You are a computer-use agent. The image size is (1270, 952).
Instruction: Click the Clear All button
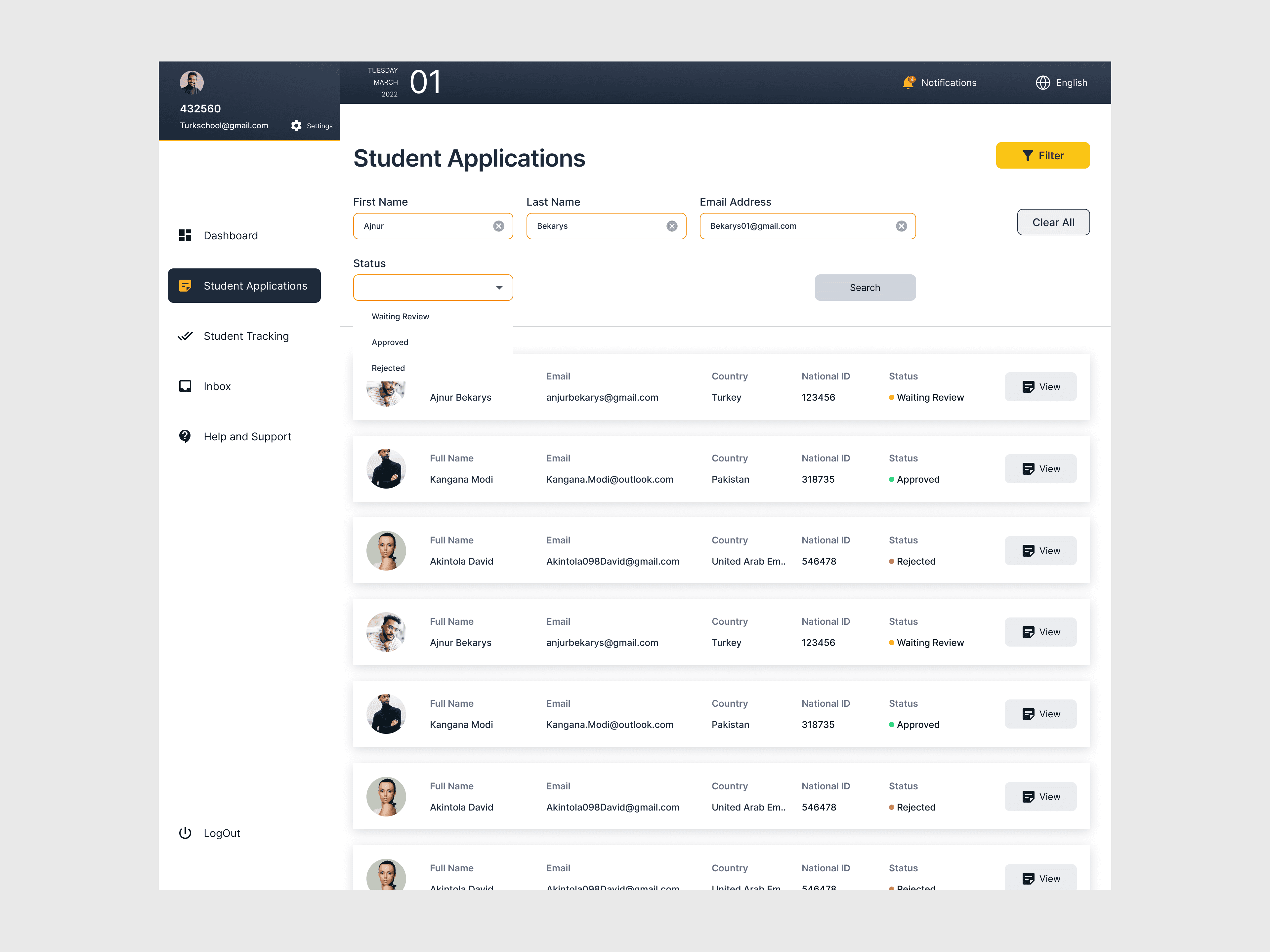click(1053, 222)
